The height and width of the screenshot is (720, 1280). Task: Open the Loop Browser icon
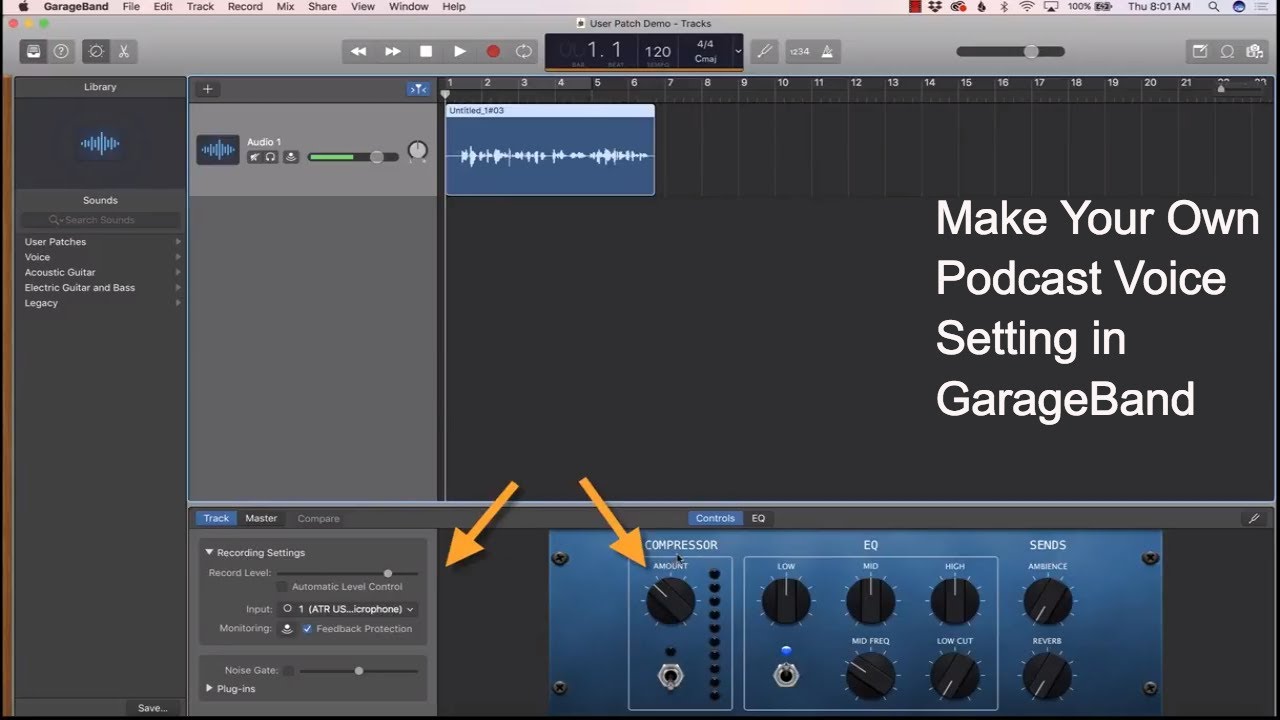point(1225,51)
